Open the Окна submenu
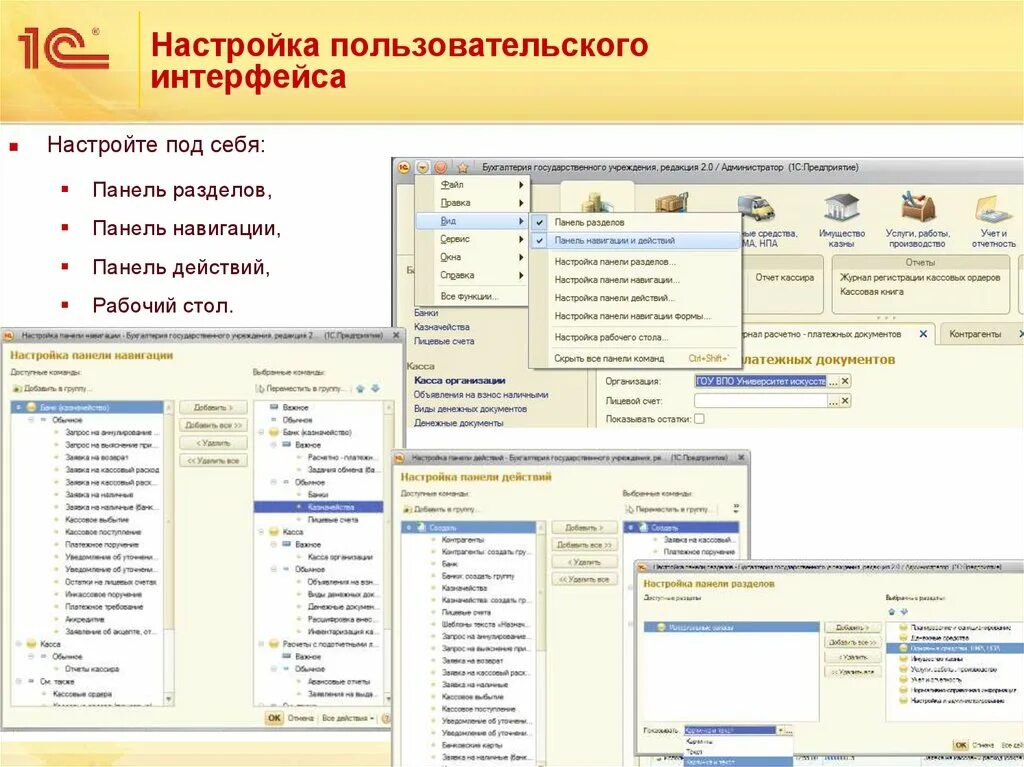The height and width of the screenshot is (767, 1024). (473, 257)
